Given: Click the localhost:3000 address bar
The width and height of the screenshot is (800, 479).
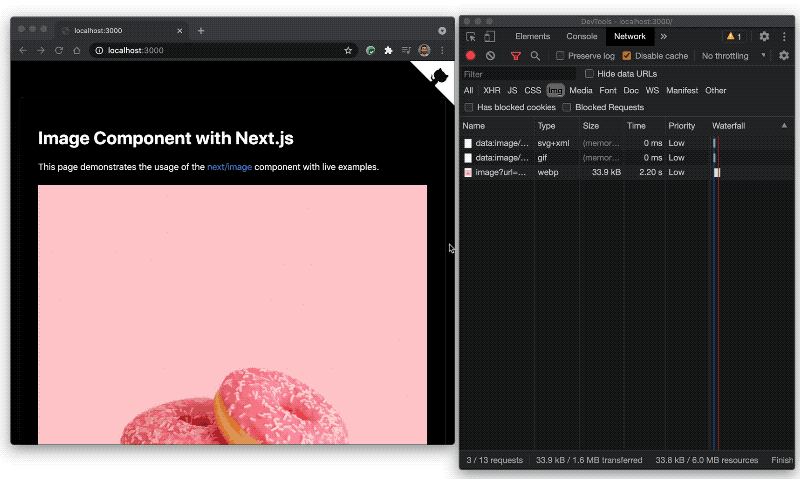Looking at the screenshot, I should [x=223, y=51].
